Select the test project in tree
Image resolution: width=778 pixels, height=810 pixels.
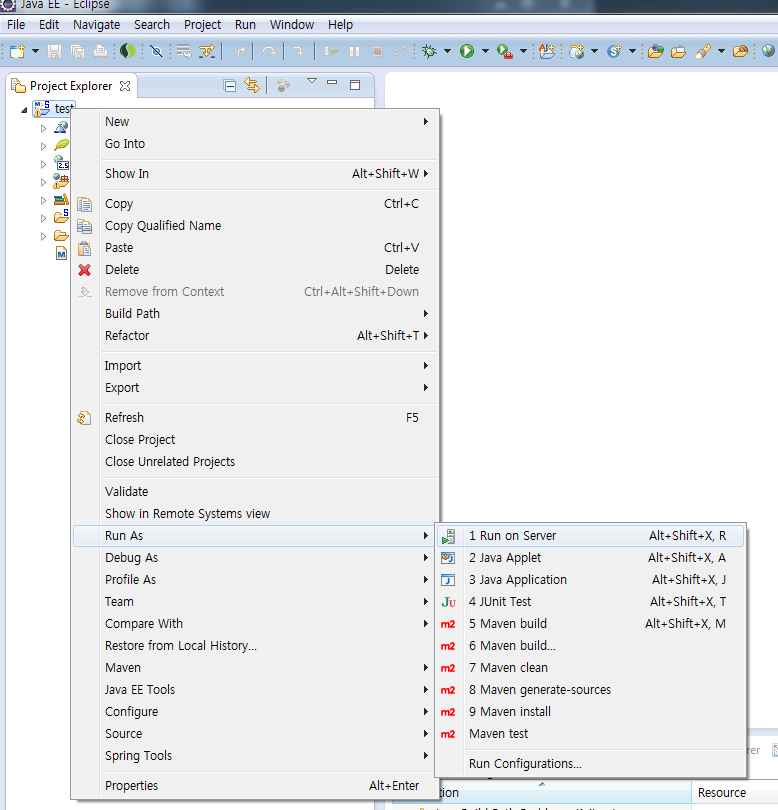tap(54, 109)
